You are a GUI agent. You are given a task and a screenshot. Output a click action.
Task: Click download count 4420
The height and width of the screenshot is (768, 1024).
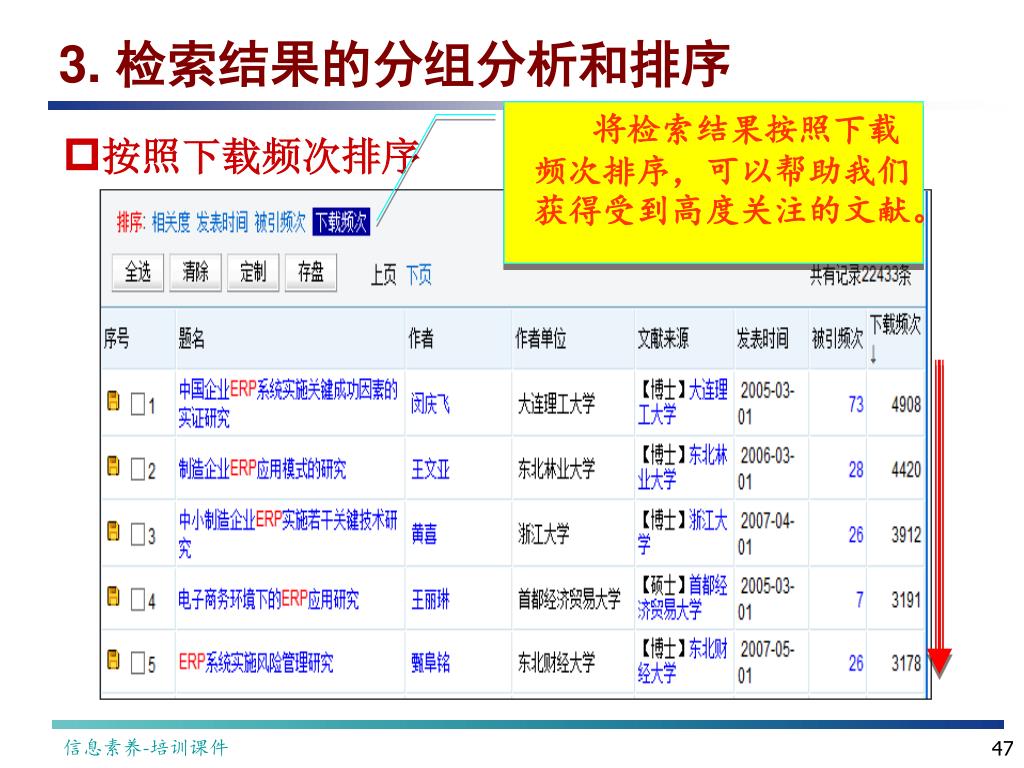pyautogui.click(x=906, y=470)
